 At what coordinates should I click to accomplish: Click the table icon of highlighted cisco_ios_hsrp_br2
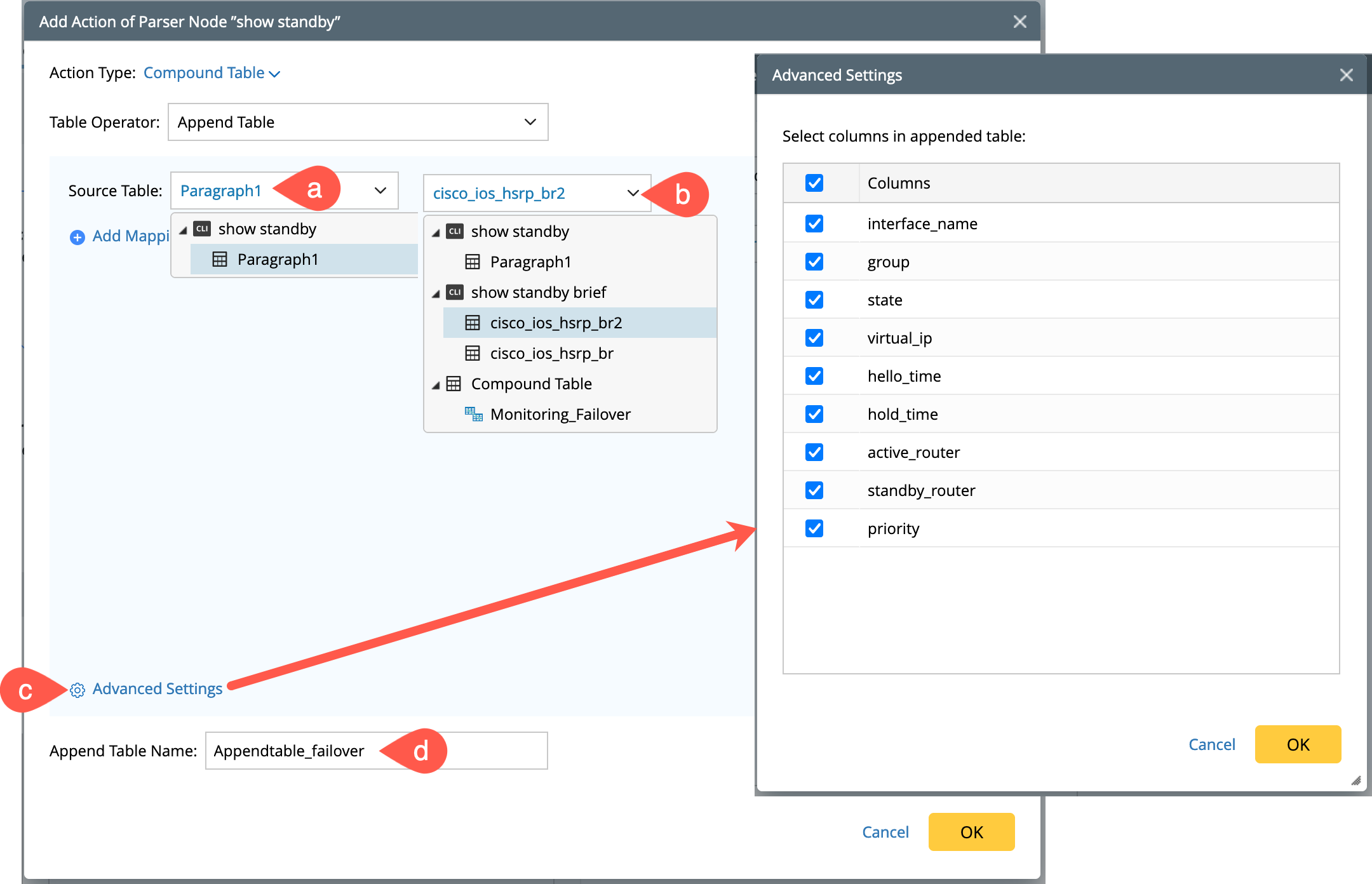[x=473, y=323]
